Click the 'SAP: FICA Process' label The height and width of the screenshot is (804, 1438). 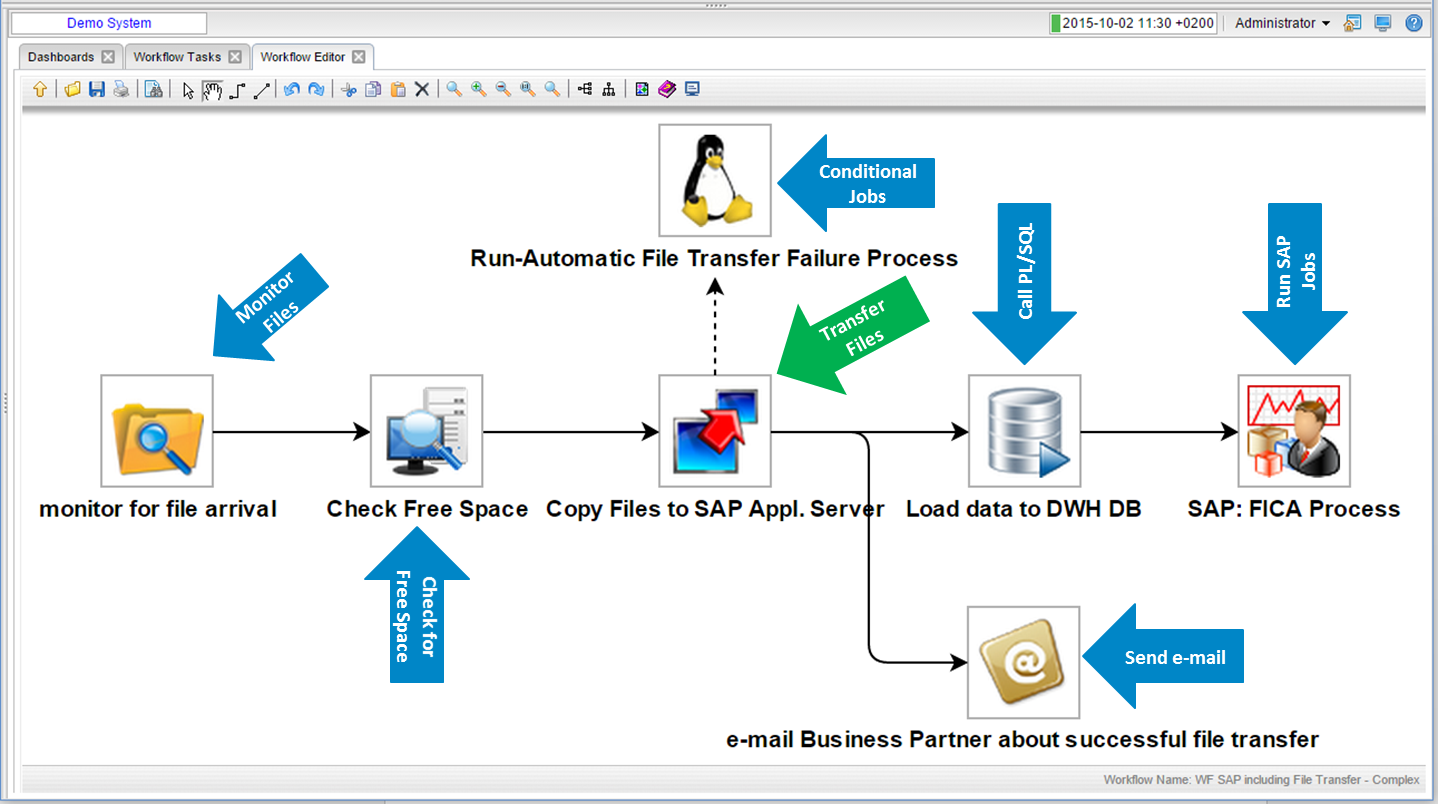[x=1294, y=509]
